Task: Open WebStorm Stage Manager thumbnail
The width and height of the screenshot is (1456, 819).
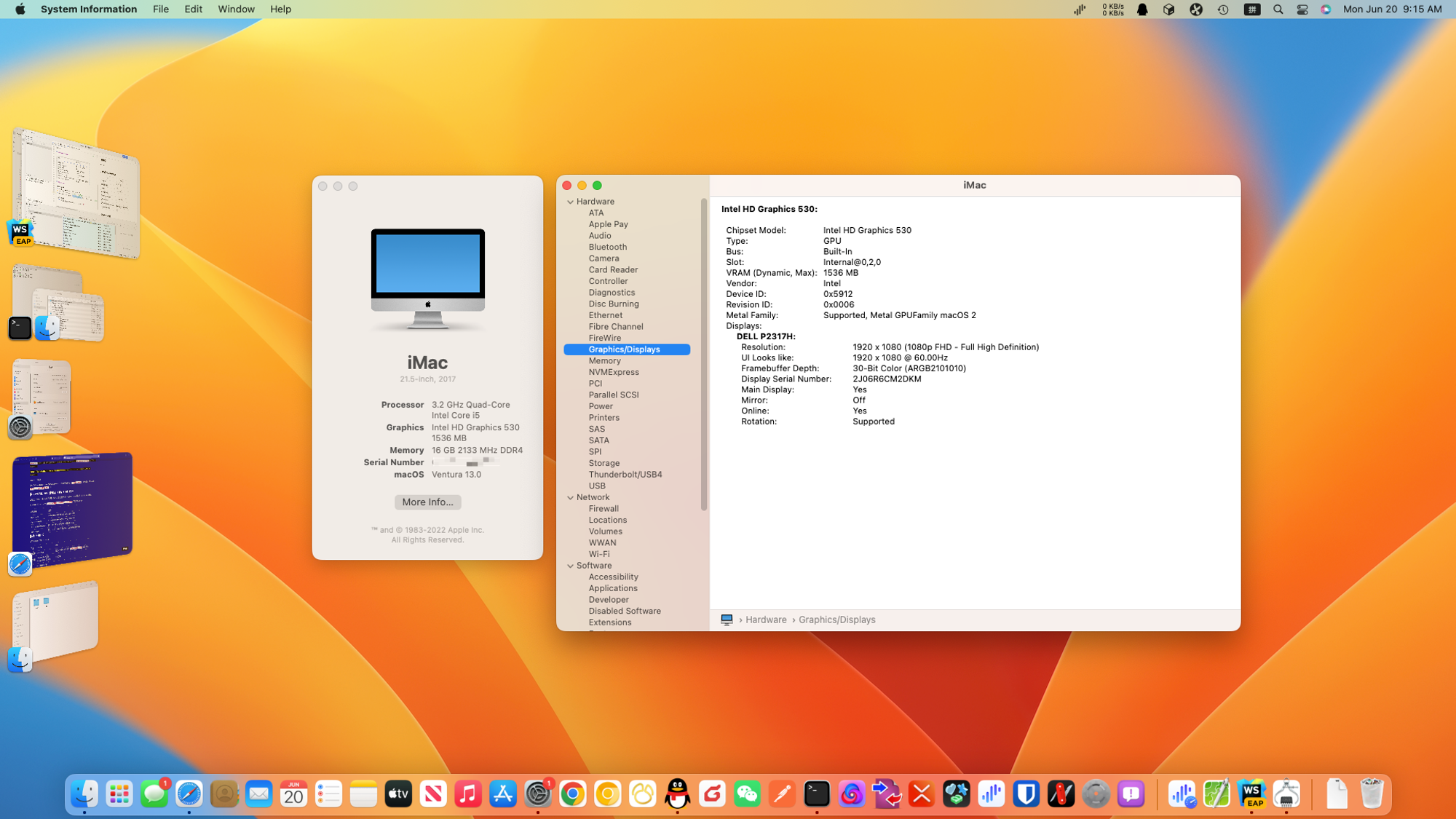Action: pyautogui.click(x=76, y=192)
